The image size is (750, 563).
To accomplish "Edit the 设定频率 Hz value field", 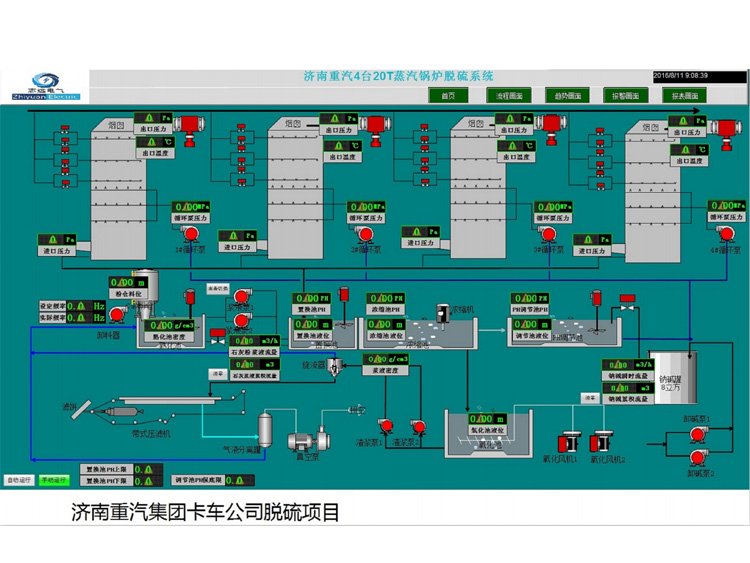I will point(86,306).
